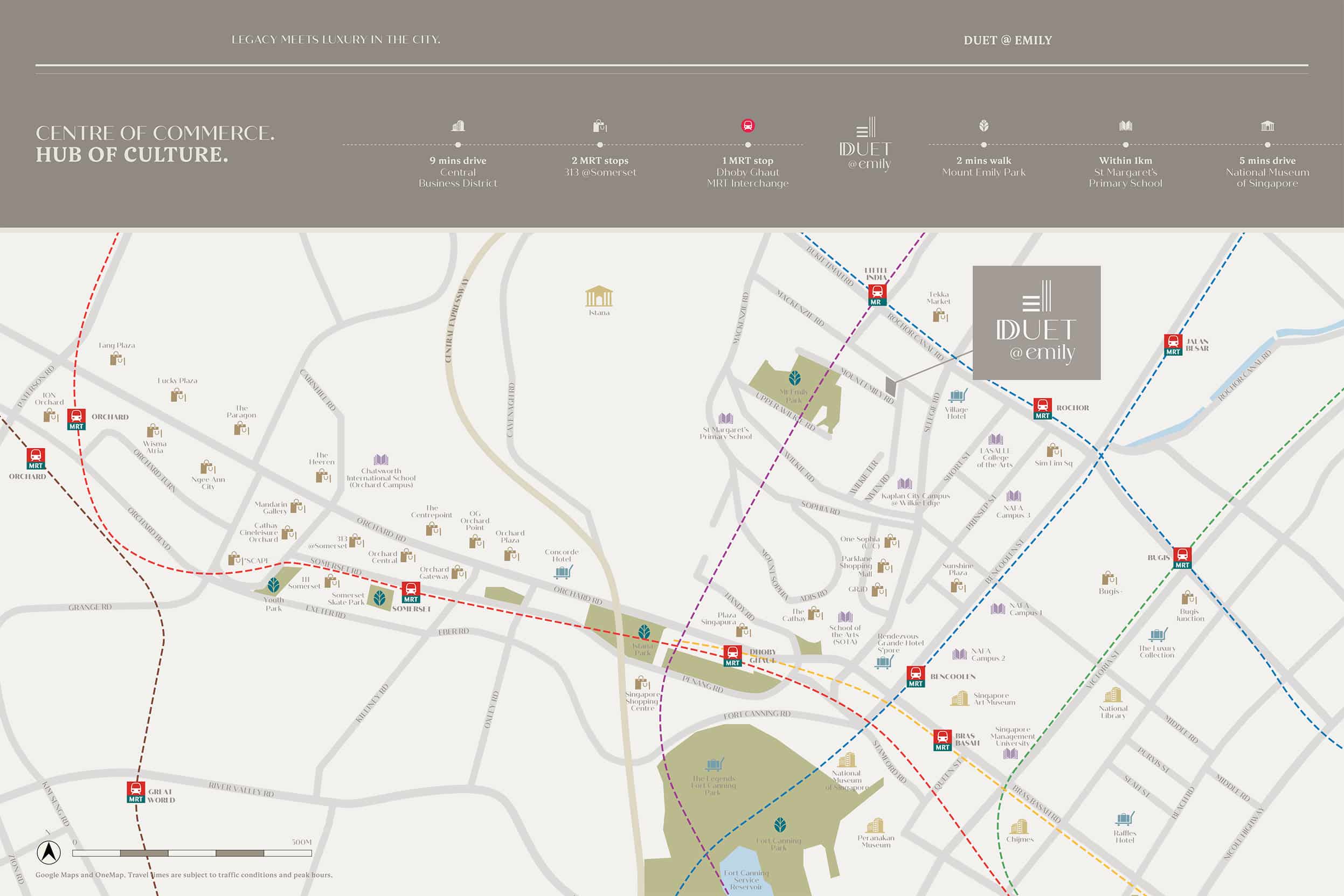
Task: Select the Istana Park leaf icon
Action: pos(644,631)
